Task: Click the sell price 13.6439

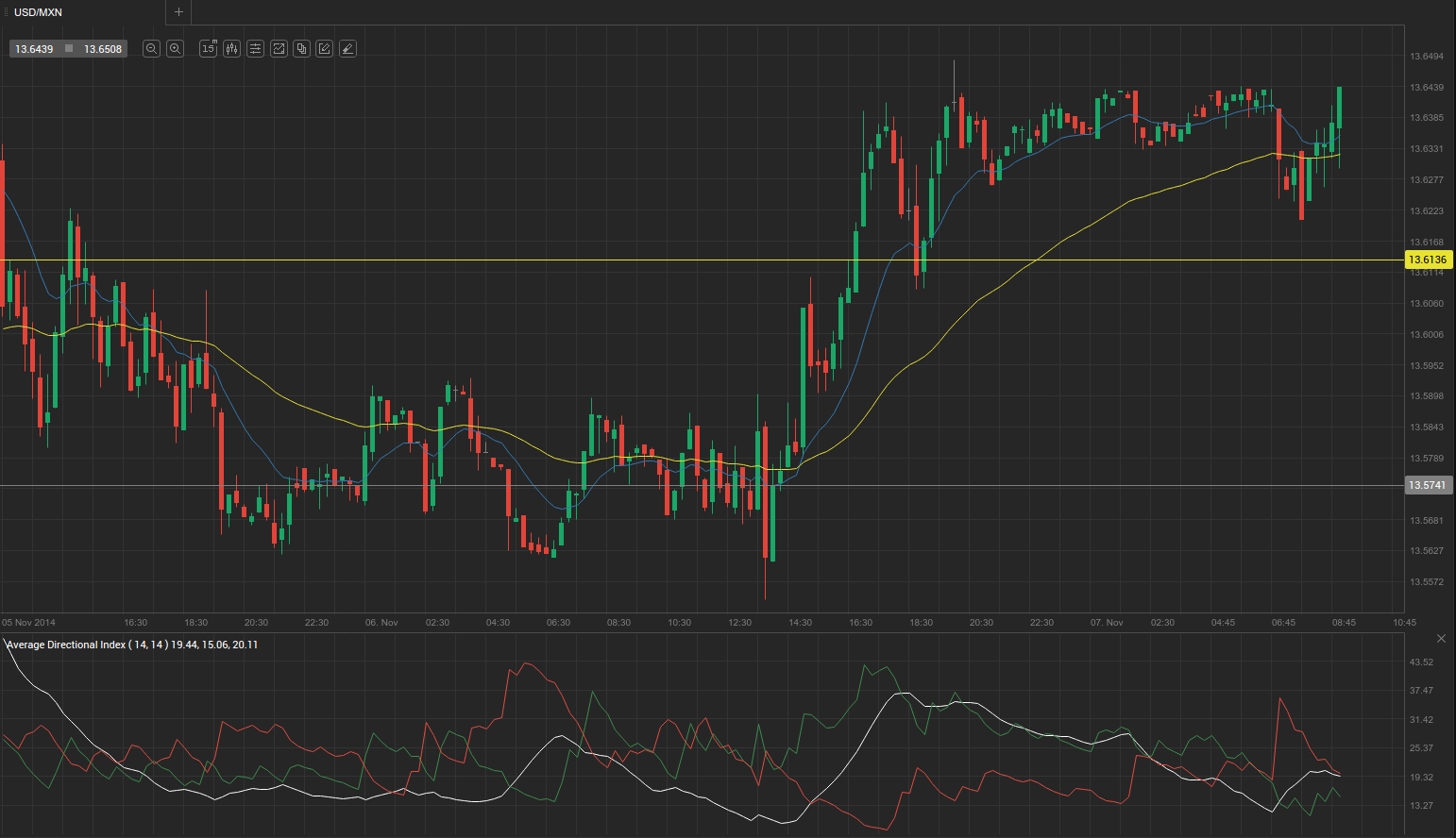Action: tap(34, 49)
